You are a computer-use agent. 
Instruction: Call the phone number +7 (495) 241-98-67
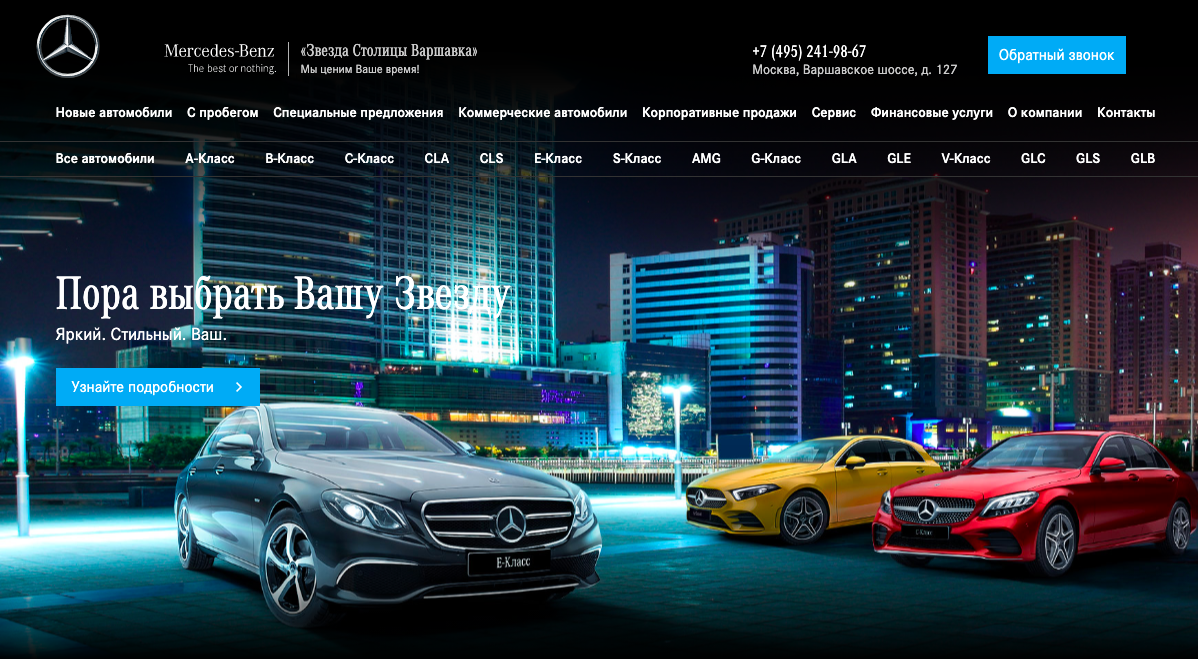(809, 51)
